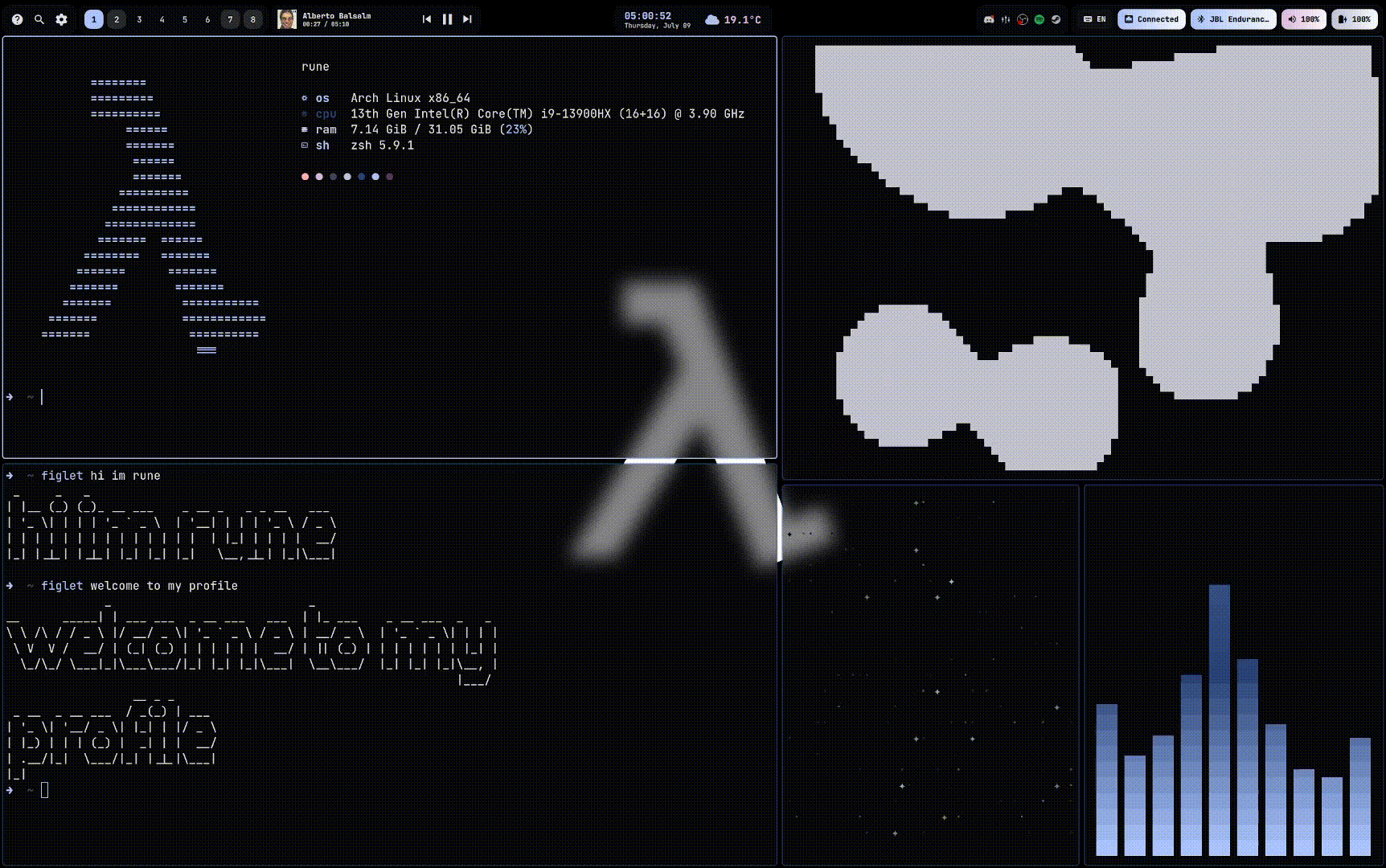The image size is (1386, 868).
Task: Open the Connected network button
Action: click(1151, 19)
